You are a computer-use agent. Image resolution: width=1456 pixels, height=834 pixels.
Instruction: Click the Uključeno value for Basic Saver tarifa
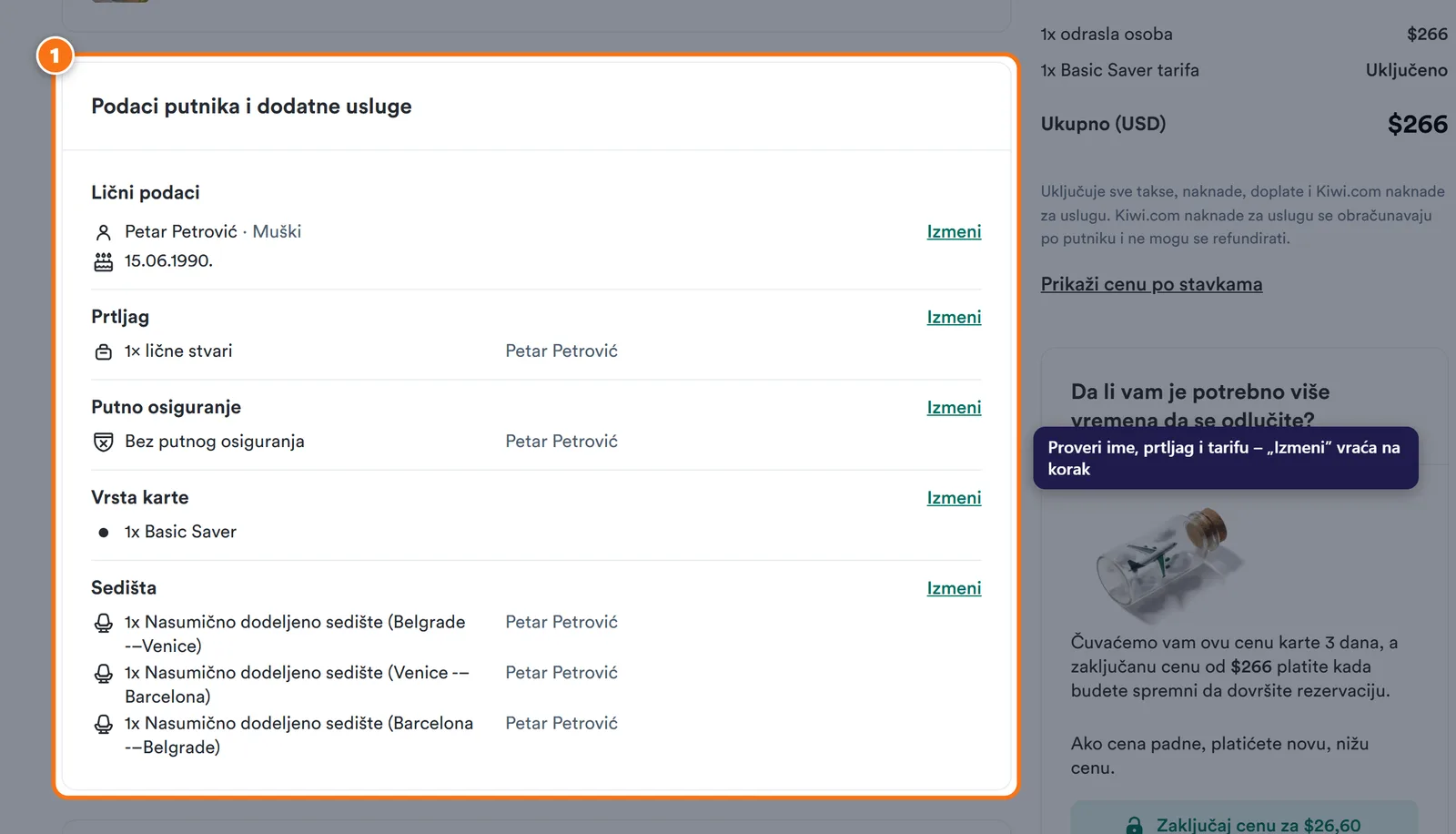(x=1406, y=70)
